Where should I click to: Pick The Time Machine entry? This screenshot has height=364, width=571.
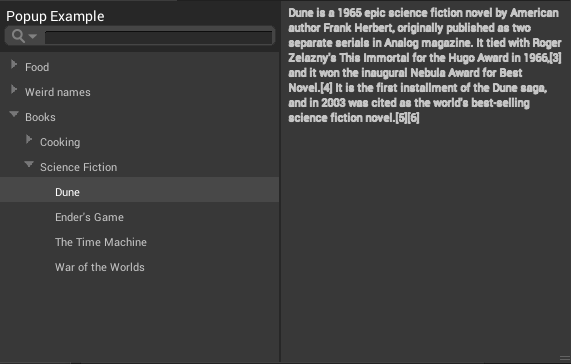click(x=101, y=242)
